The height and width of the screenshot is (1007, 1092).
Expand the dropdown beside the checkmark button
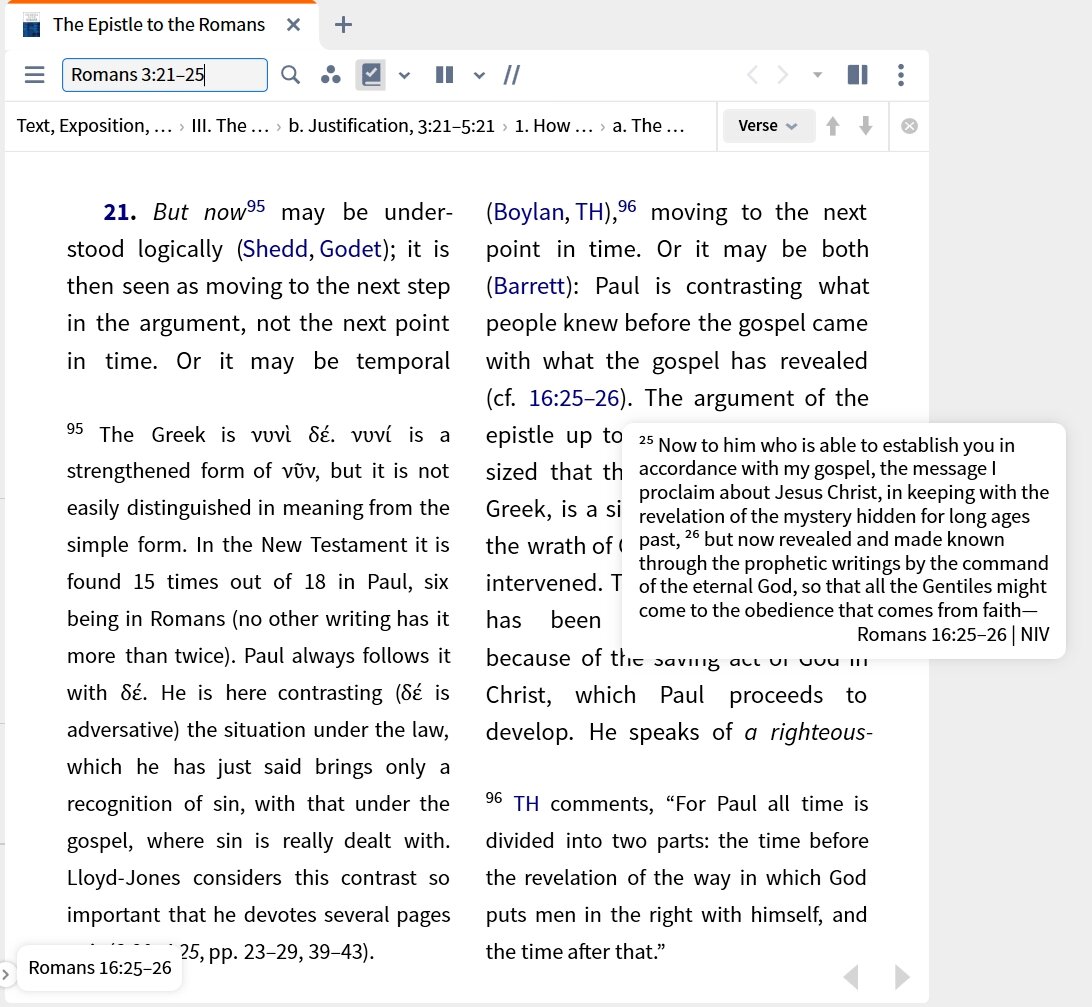pos(405,75)
